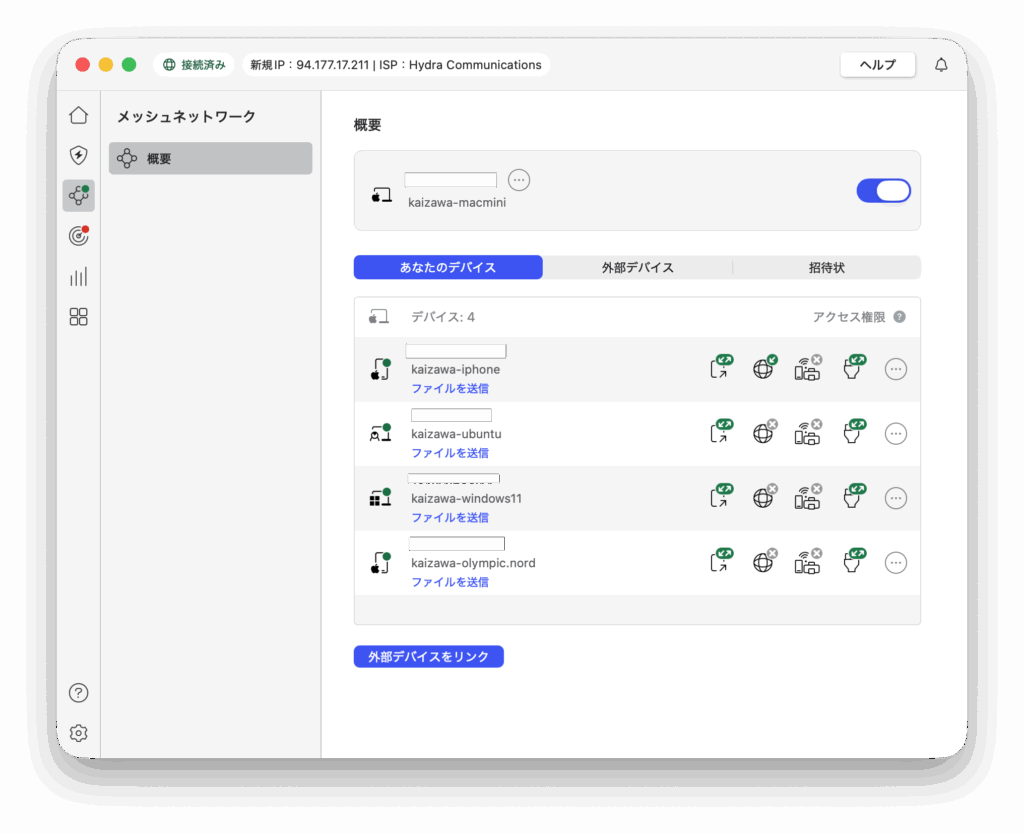Toggle local network access for kaizawa-iphone
The height and width of the screenshot is (833, 1024).
(x=807, y=369)
